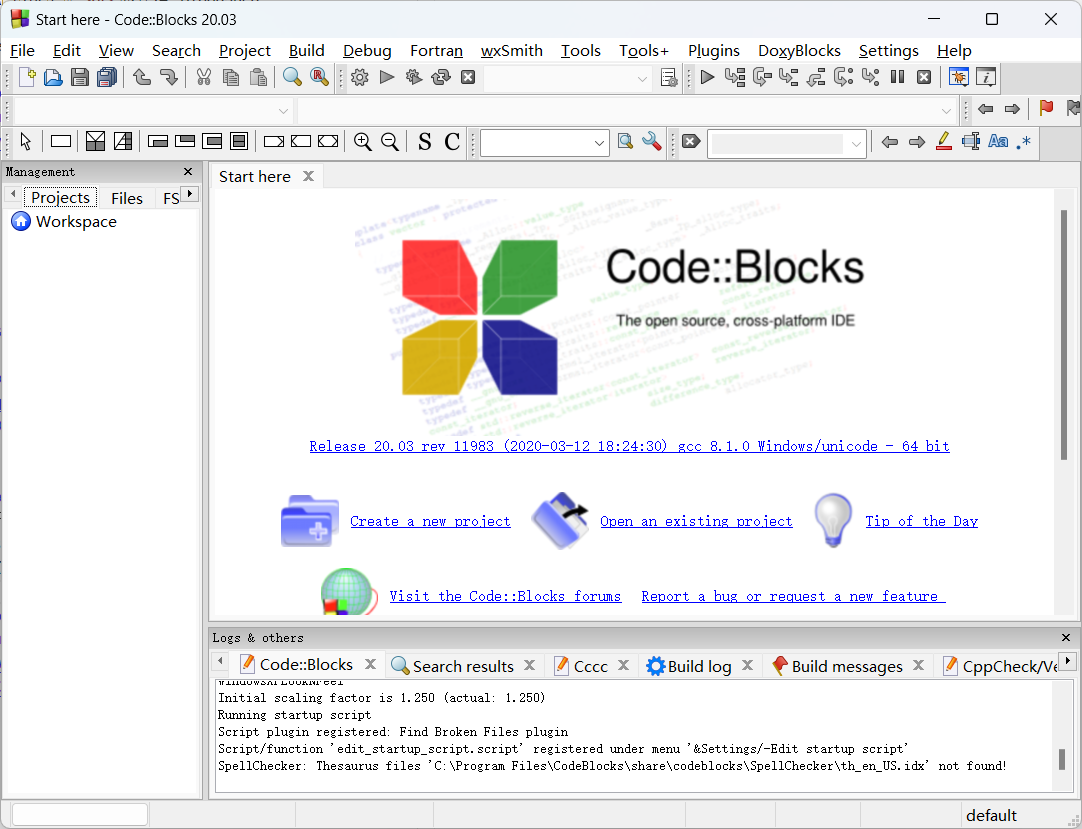Open the wxSmith menu

[x=511, y=50]
